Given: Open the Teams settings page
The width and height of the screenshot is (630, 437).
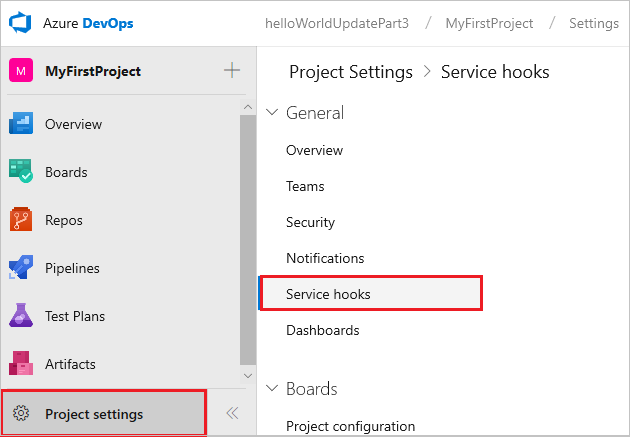Looking at the screenshot, I should point(305,186).
